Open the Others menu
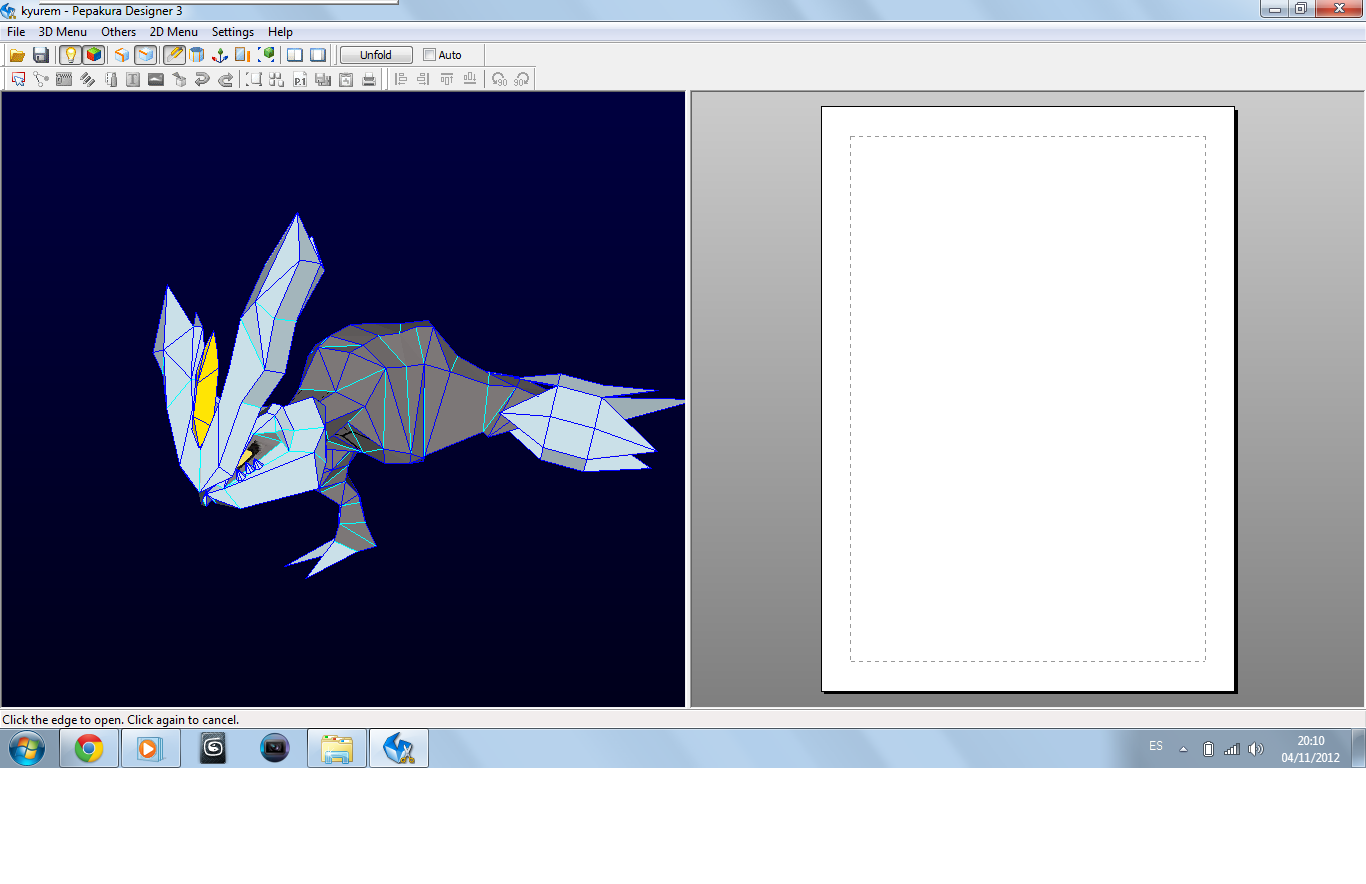 tap(118, 32)
